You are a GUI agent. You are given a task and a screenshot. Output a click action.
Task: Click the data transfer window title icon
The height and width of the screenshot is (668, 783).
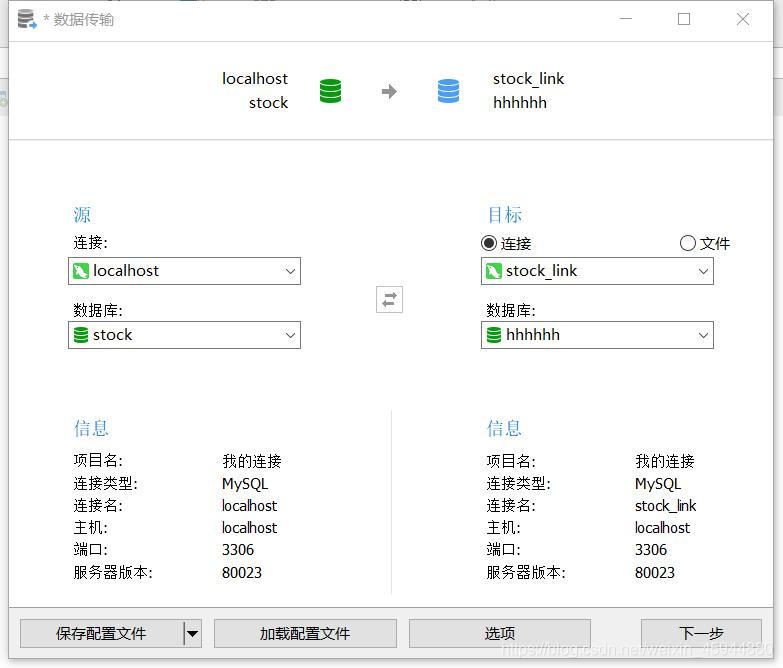[27, 19]
